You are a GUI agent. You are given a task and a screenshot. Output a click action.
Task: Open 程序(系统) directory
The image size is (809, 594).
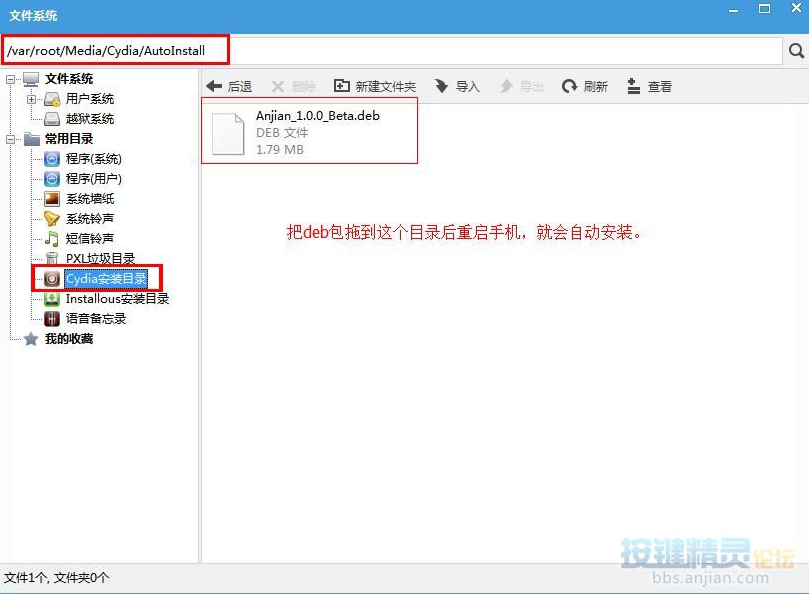click(x=93, y=159)
